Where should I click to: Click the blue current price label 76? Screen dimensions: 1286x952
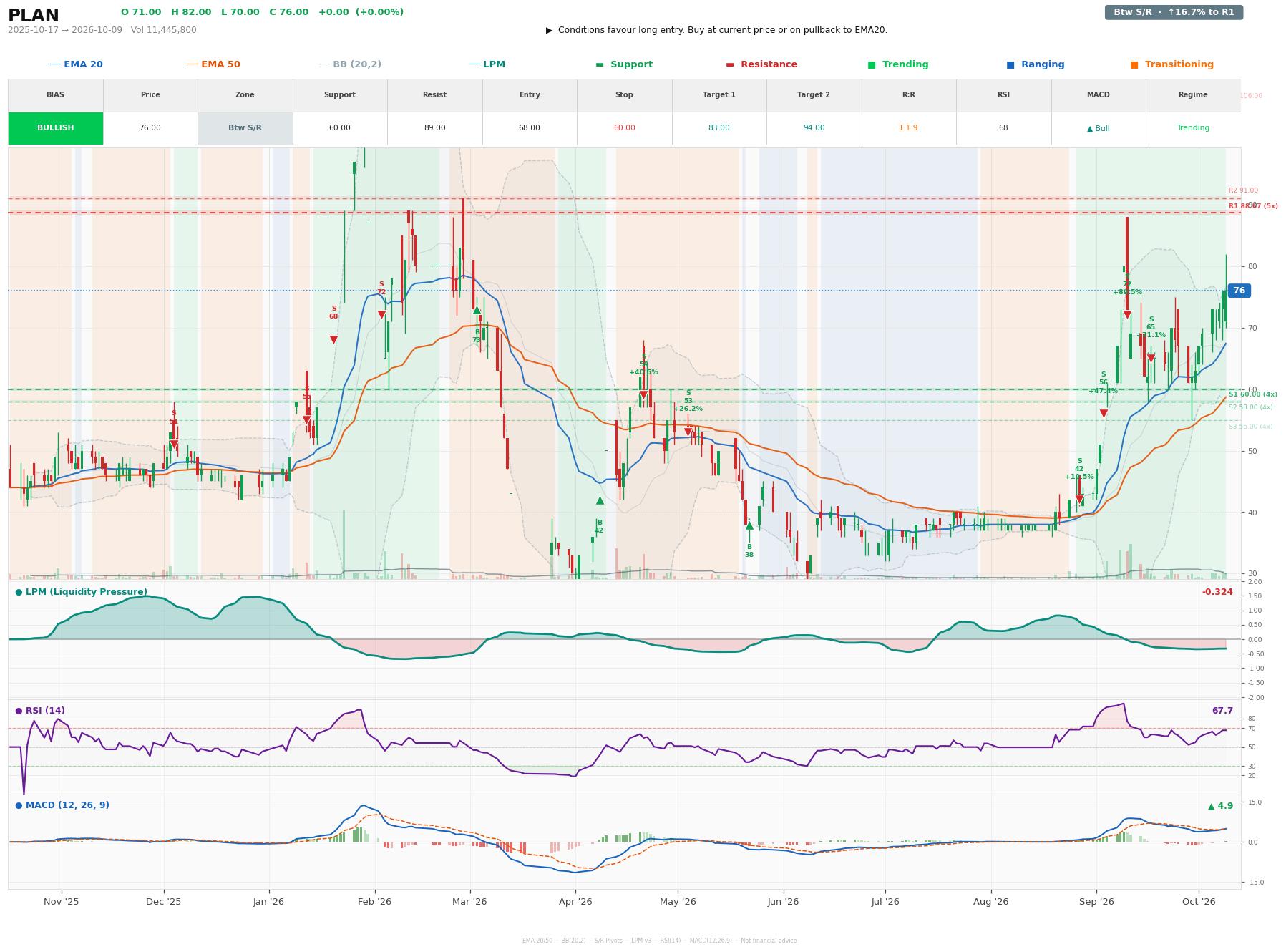pyautogui.click(x=1239, y=291)
